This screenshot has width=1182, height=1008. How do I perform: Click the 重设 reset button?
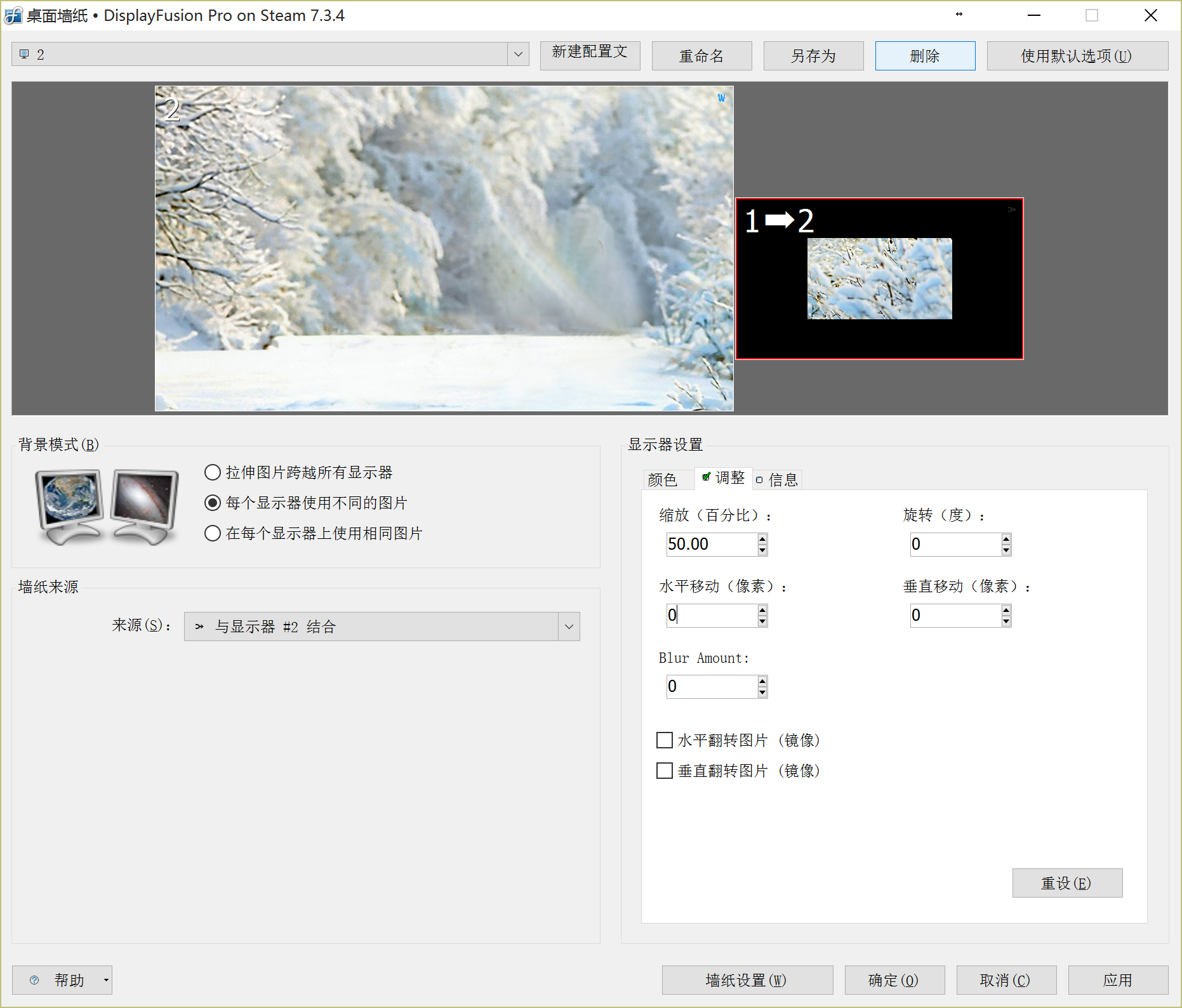(1067, 883)
